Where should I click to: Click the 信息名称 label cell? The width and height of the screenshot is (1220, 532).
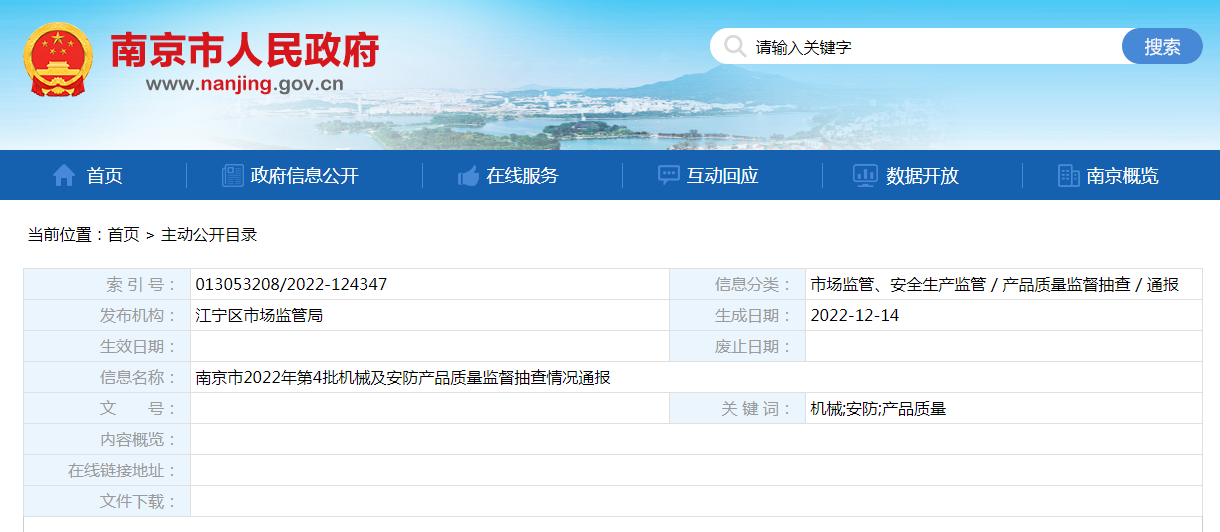pyautogui.click(x=107, y=377)
